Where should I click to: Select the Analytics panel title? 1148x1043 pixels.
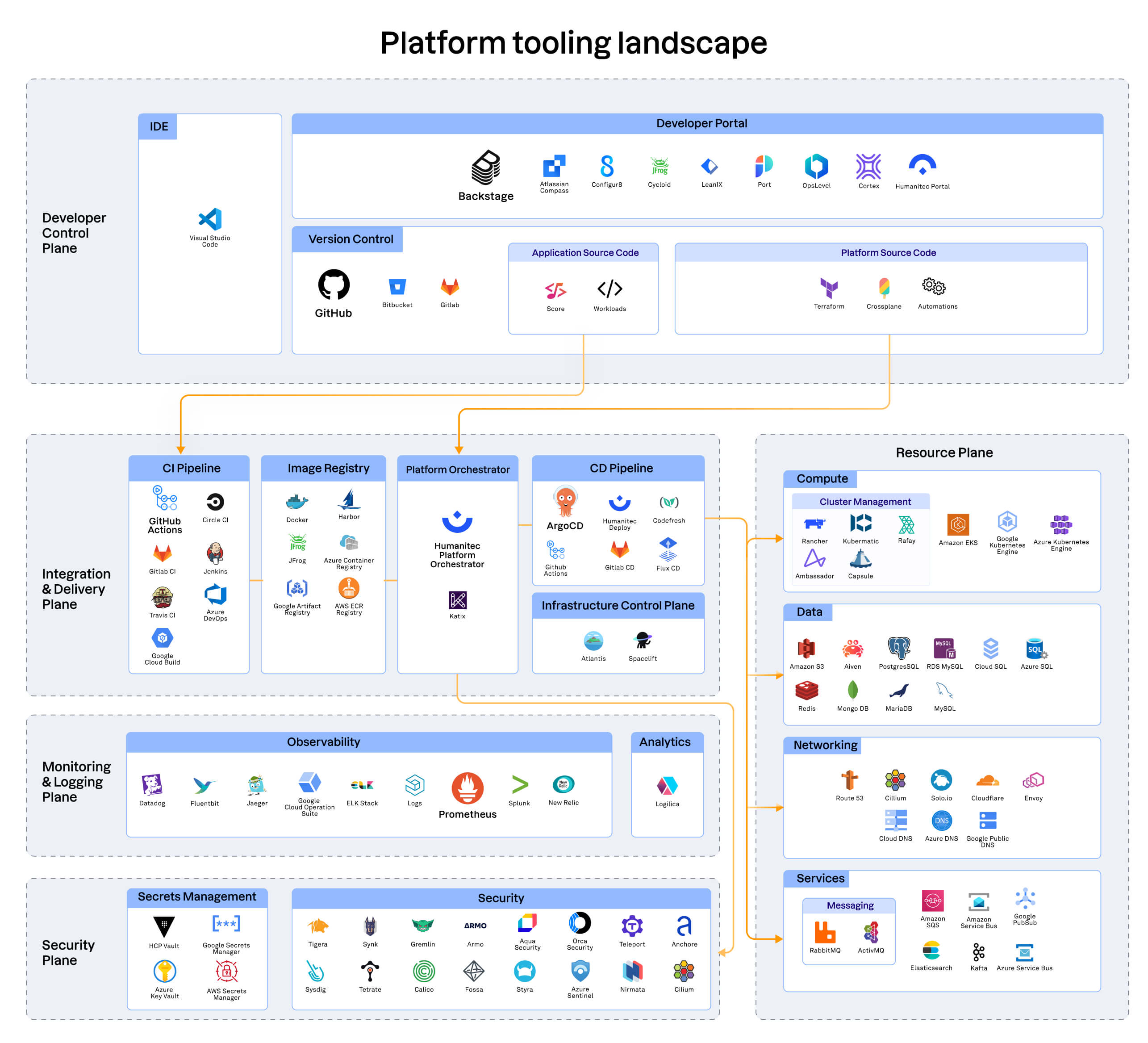click(664, 741)
